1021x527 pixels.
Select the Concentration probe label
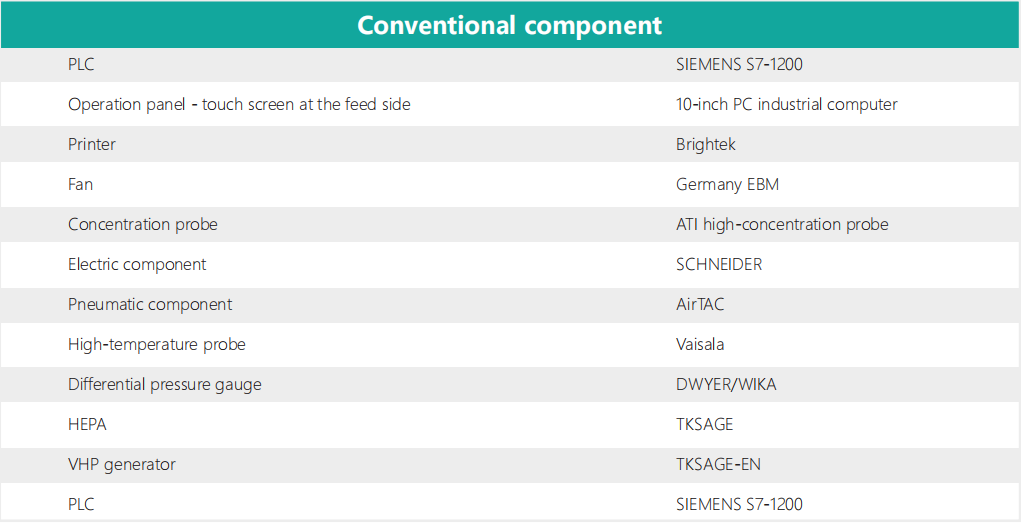pos(142,224)
